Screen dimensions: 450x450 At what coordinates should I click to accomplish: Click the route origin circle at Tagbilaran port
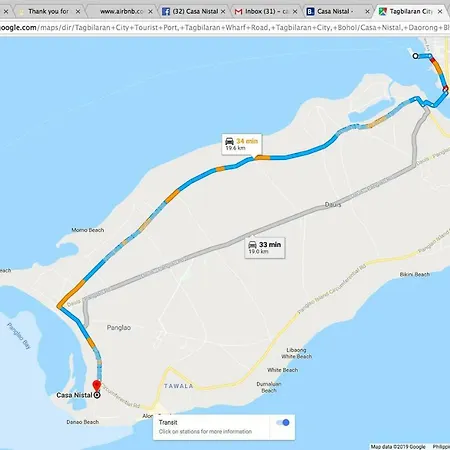pyautogui.click(x=415, y=56)
